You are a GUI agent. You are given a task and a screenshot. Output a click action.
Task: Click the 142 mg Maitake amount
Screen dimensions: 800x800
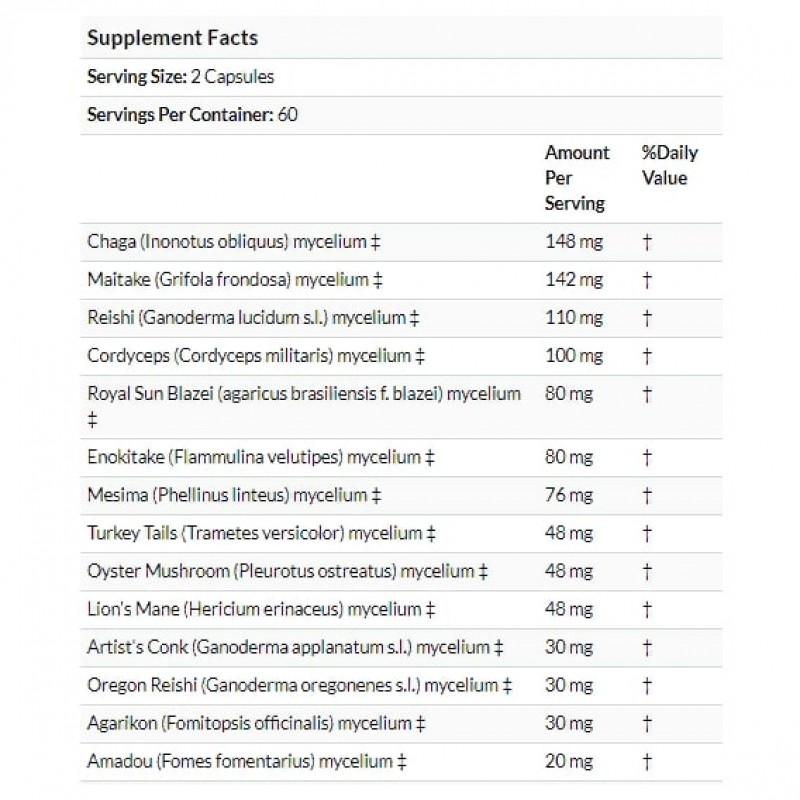(574, 280)
